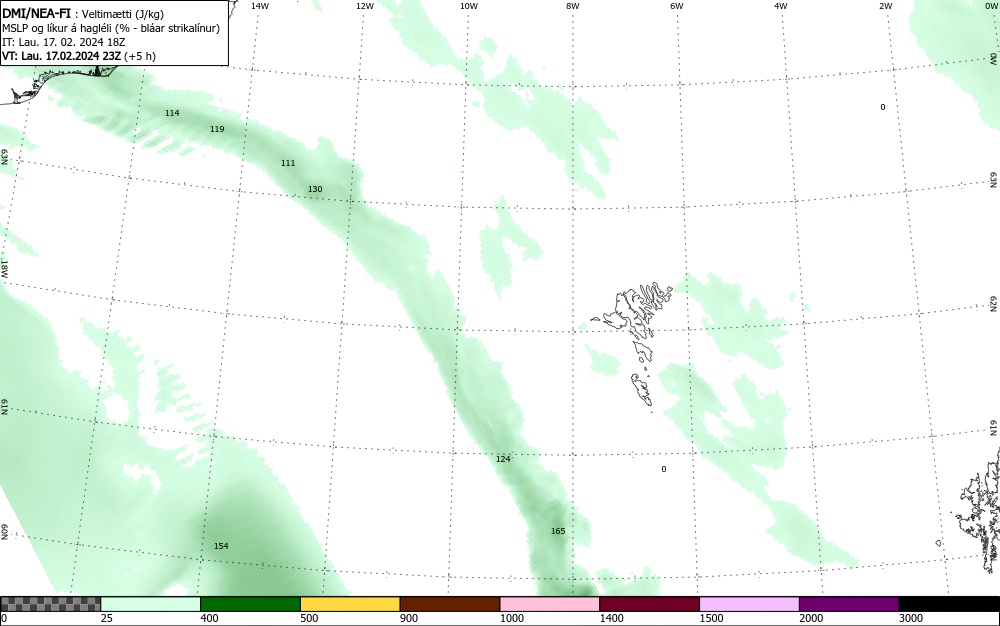Click the 62N latitude label on right edge
This screenshot has width=1000, height=626.
(994, 304)
